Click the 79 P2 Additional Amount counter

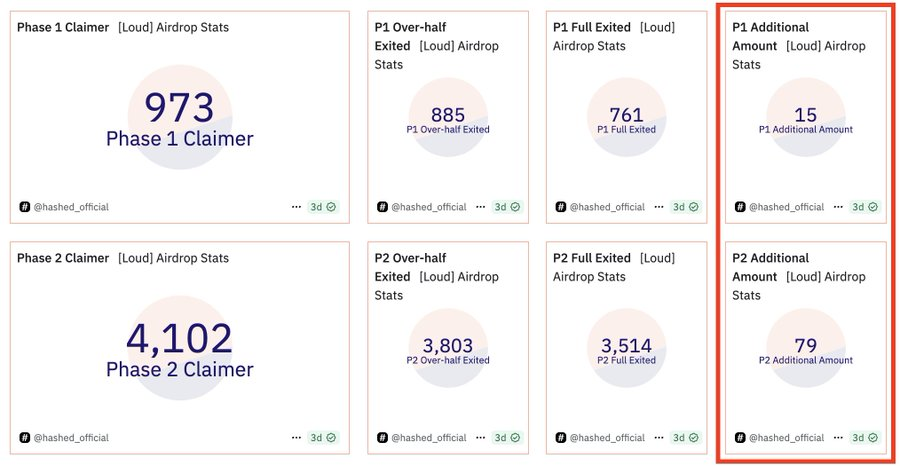tap(805, 346)
